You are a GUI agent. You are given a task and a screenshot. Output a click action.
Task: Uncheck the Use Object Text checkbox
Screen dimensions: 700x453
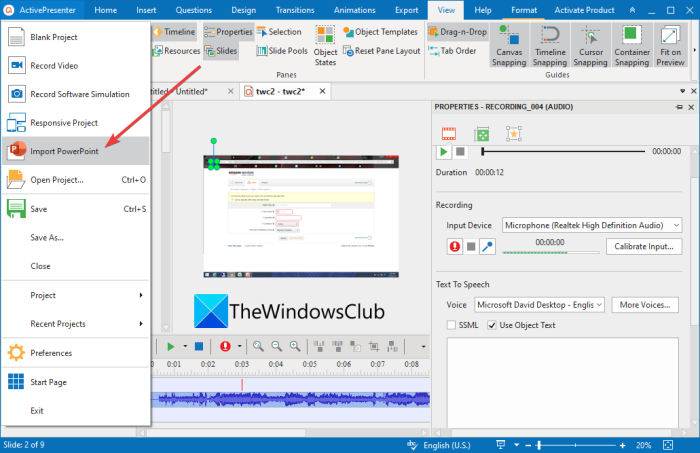[x=492, y=325]
